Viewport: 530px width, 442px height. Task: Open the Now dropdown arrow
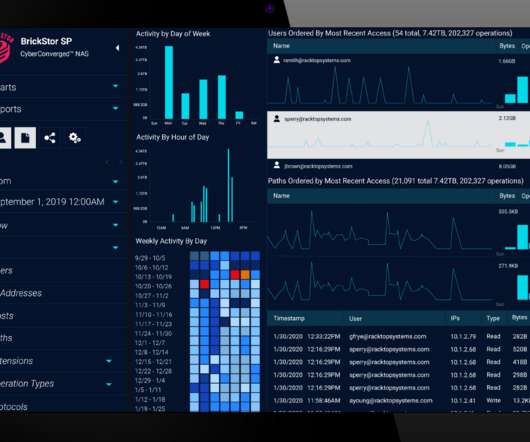(115, 225)
